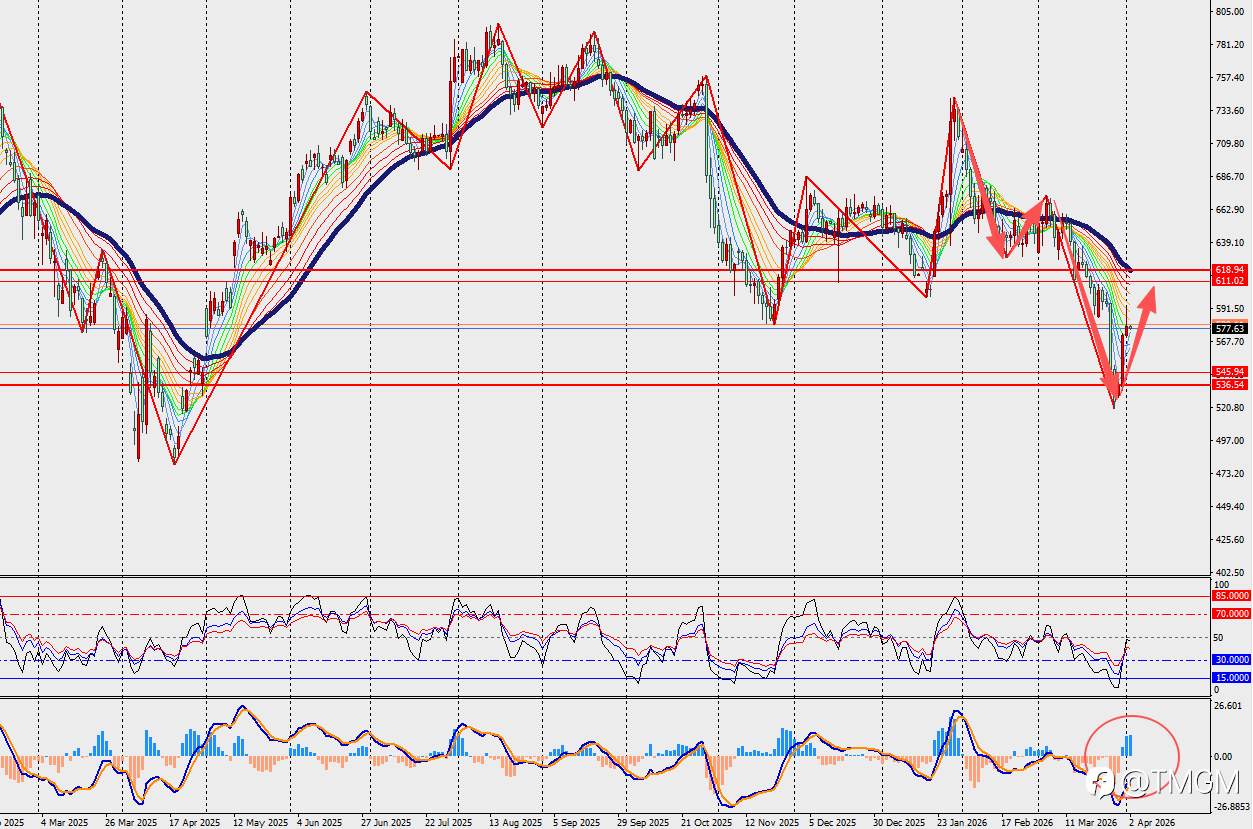
Task: Click the 520.80 price axis label
Action: pyautogui.click(x=1229, y=408)
